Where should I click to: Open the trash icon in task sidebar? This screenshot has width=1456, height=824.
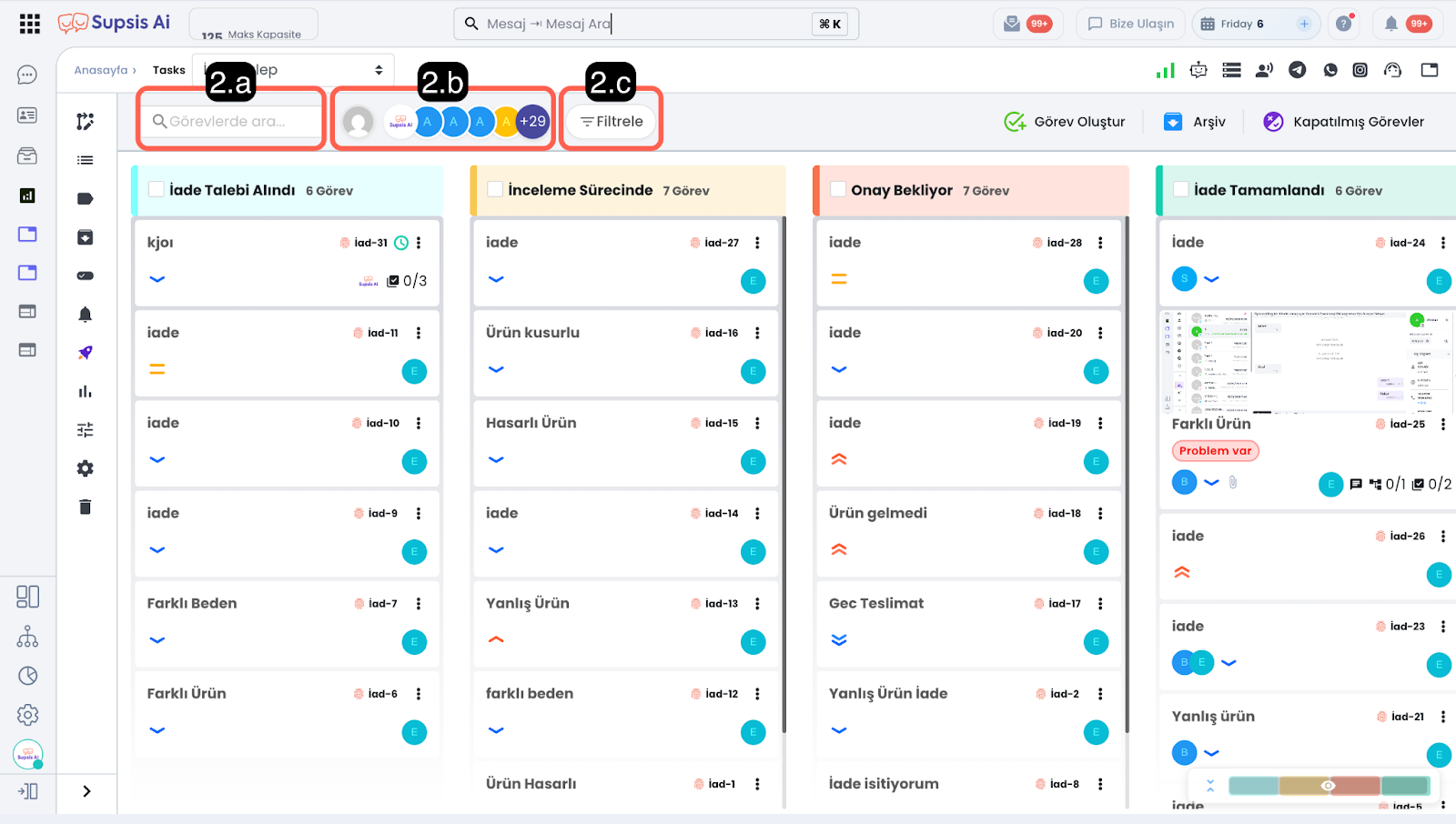pyautogui.click(x=85, y=507)
